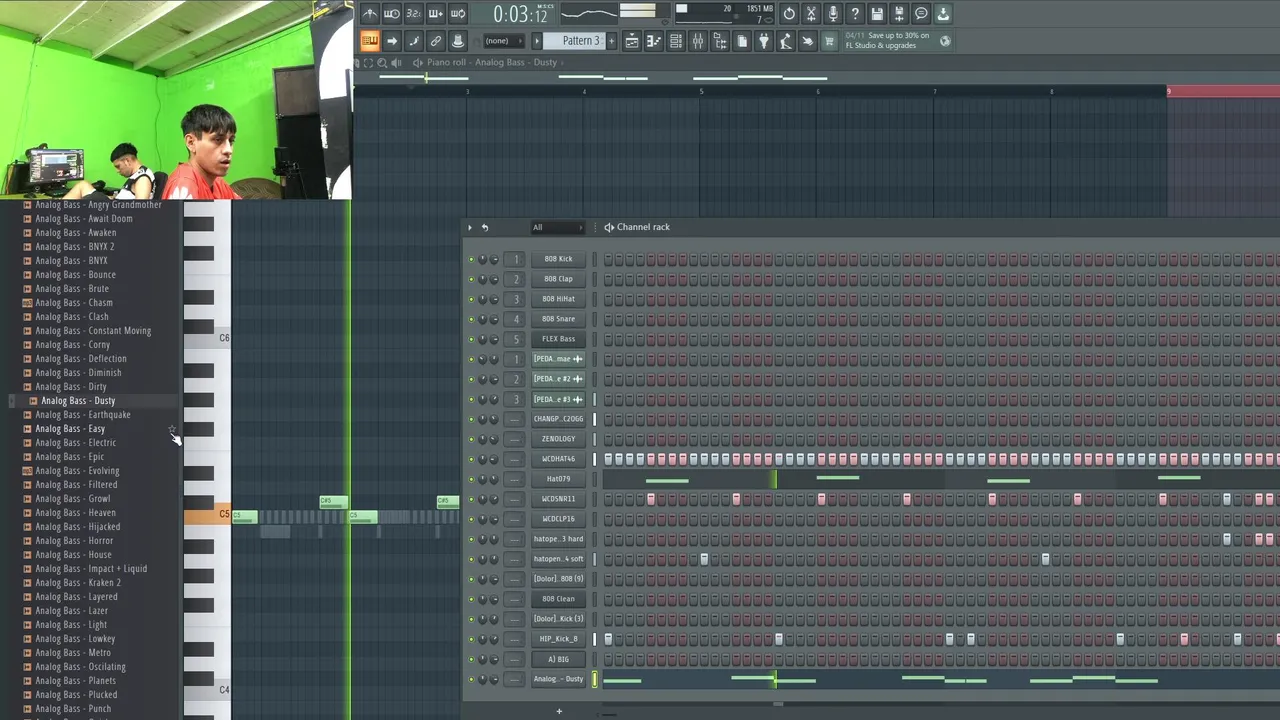Adjust the 808 Kick channel volume knob

coord(493,259)
